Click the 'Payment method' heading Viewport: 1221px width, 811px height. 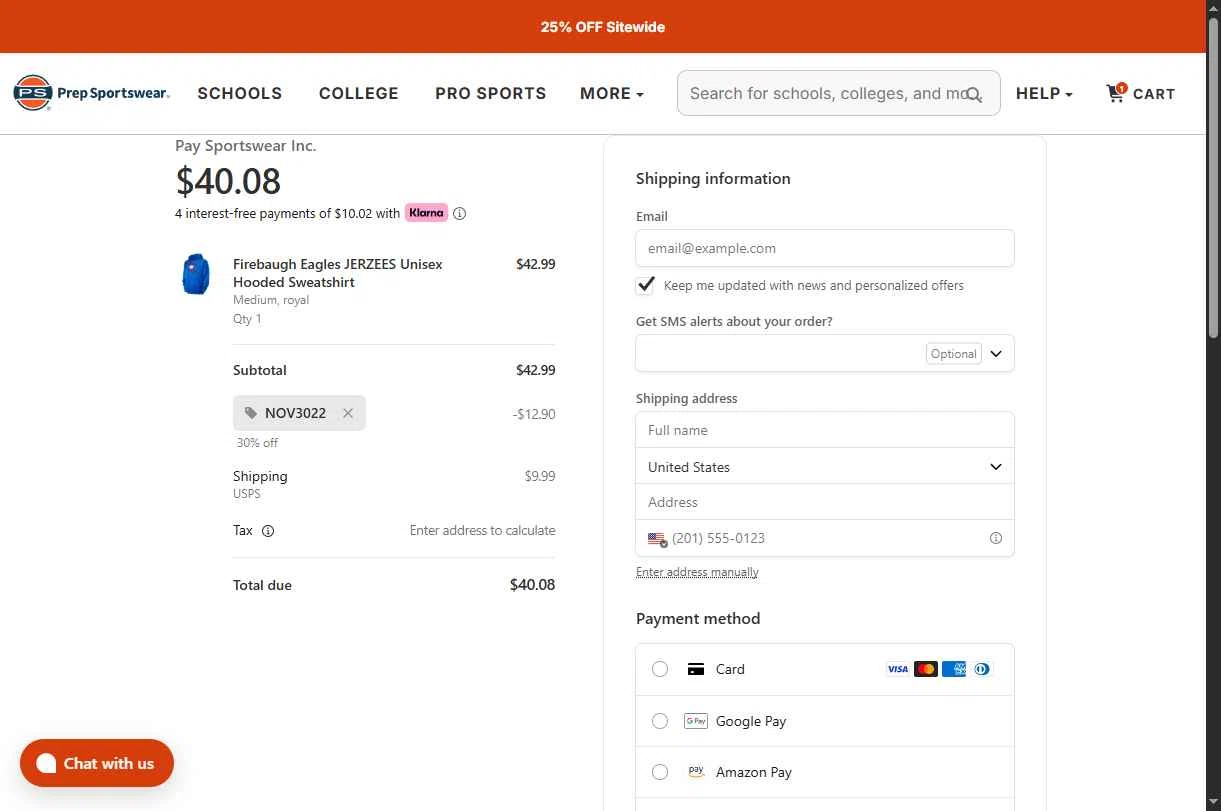pyautogui.click(x=698, y=619)
